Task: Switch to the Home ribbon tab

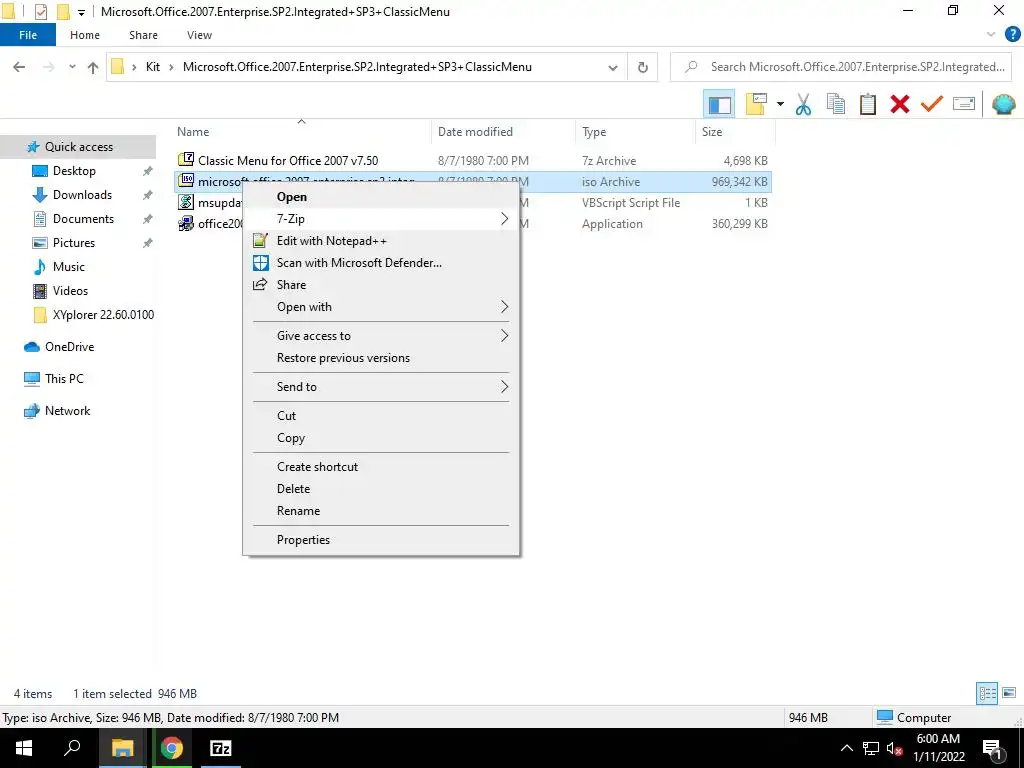Action: pyautogui.click(x=85, y=35)
